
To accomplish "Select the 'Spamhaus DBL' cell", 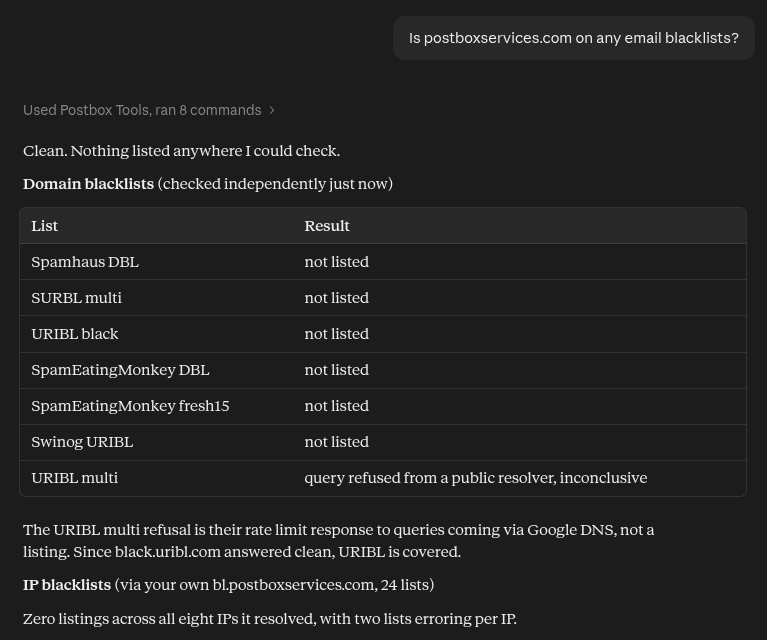I will tap(85, 262).
